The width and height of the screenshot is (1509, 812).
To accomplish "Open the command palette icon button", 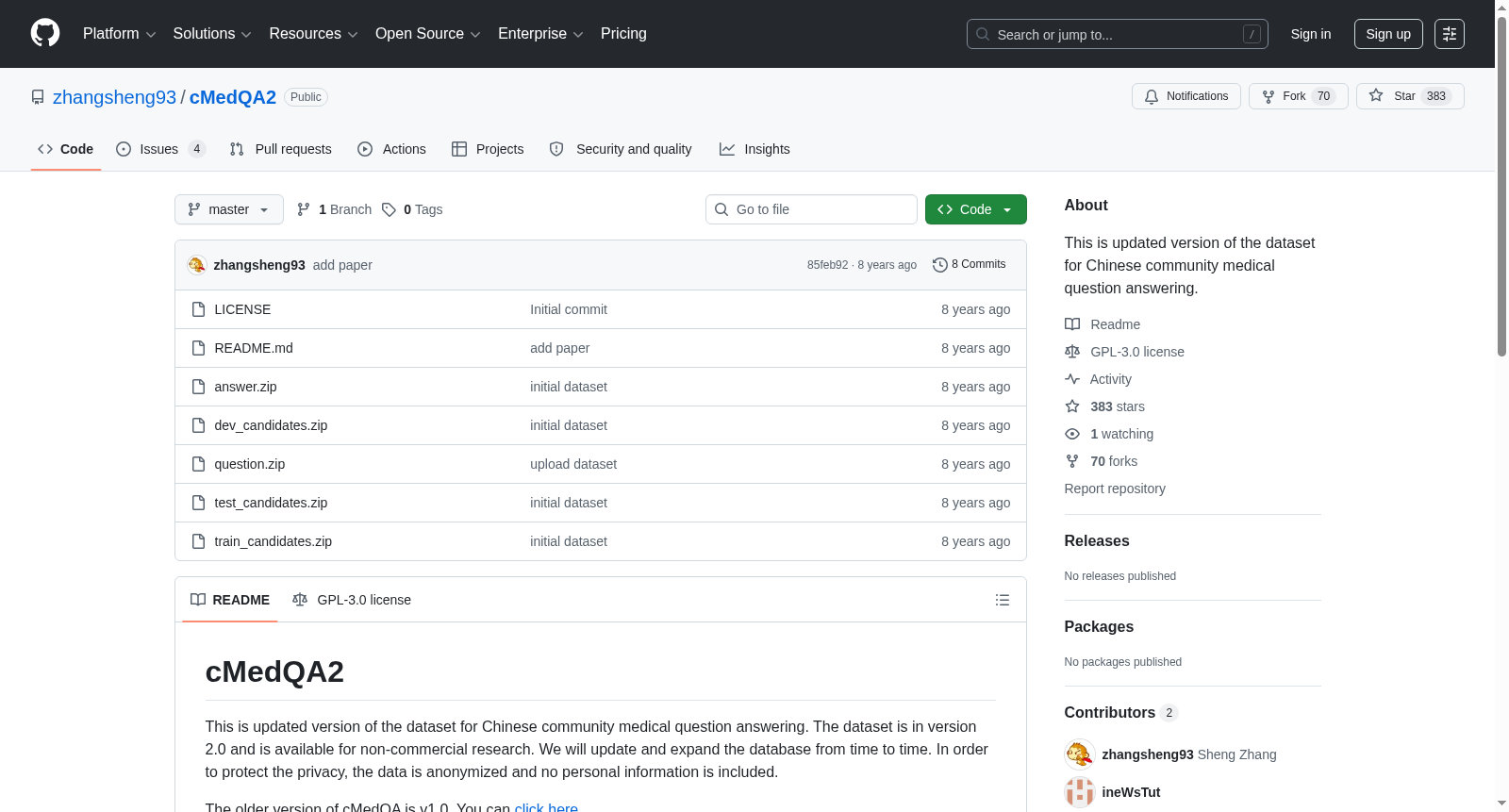I will pos(1450,34).
